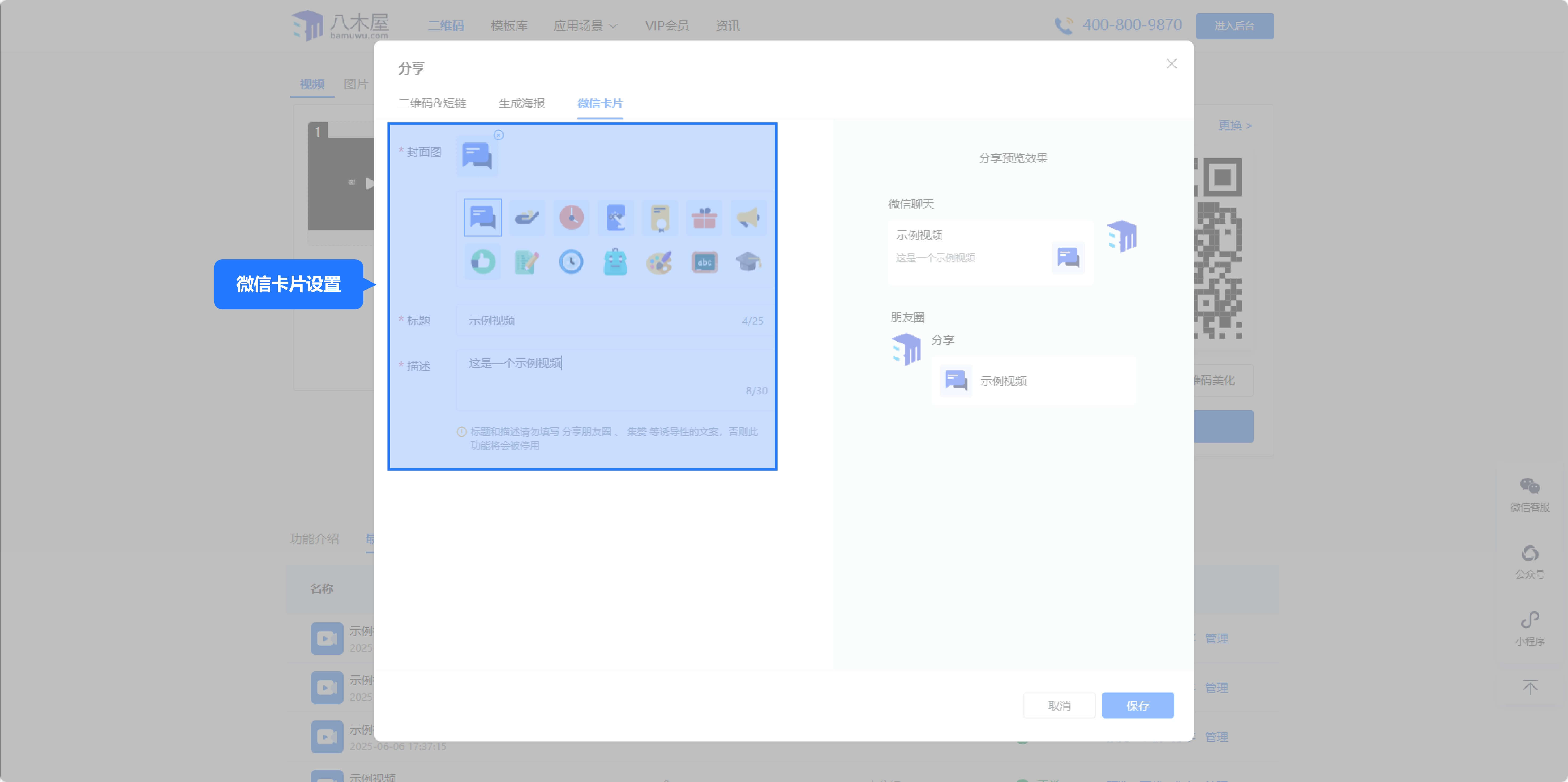The height and width of the screenshot is (782, 1568).
Task: Close the 分享 dialog
Action: (1171, 64)
